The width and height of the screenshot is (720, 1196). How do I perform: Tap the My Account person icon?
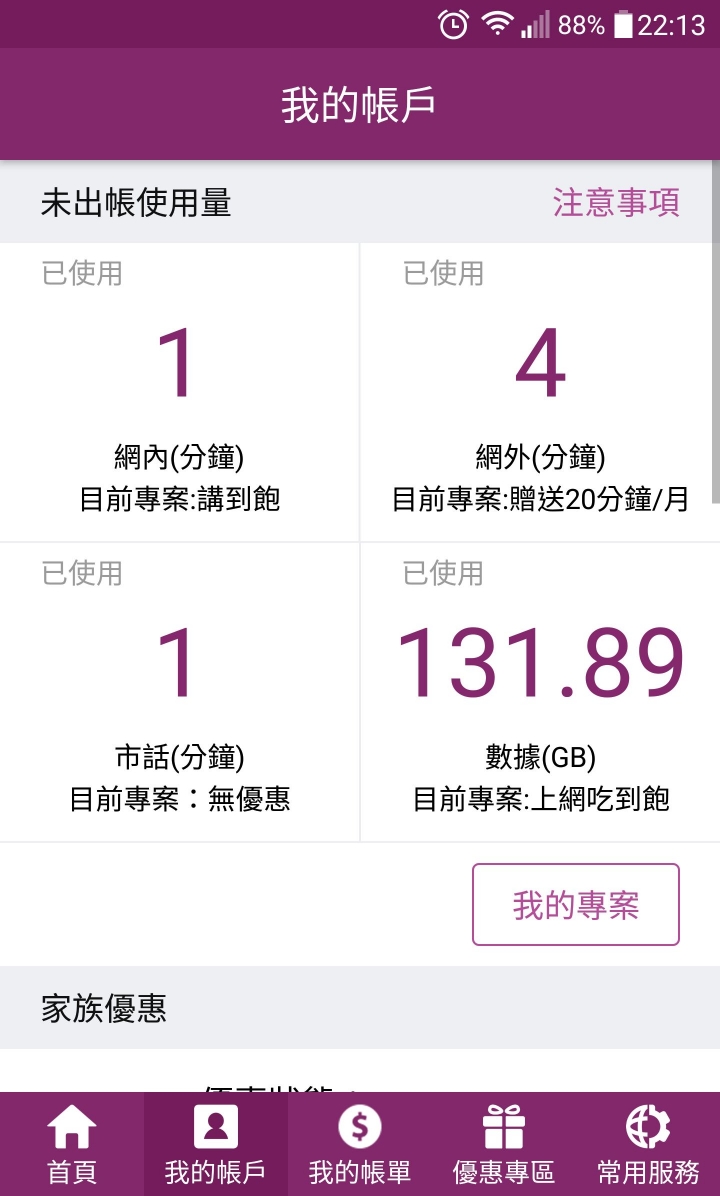(x=216, y=1126)
